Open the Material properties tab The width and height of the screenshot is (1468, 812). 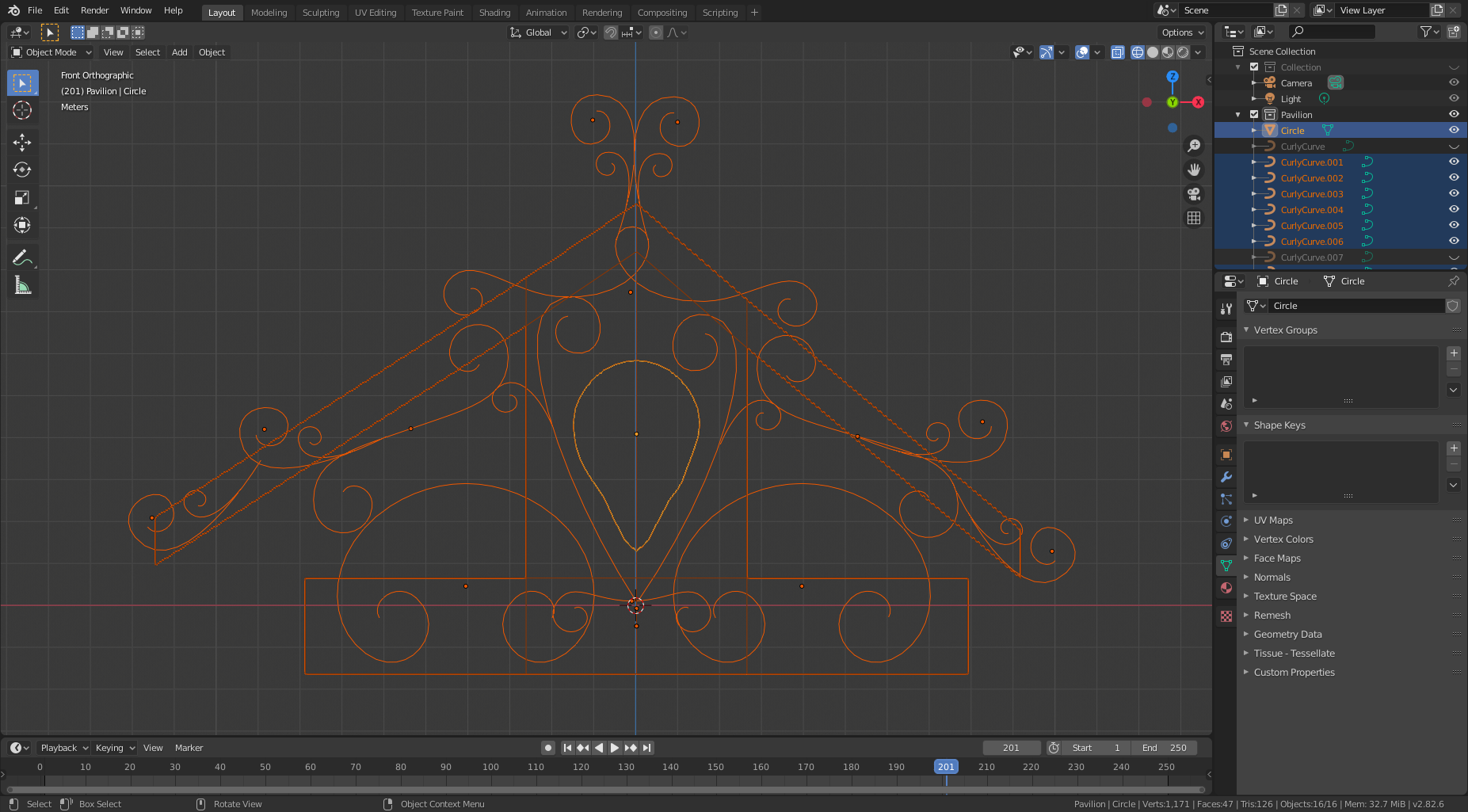1226,588
